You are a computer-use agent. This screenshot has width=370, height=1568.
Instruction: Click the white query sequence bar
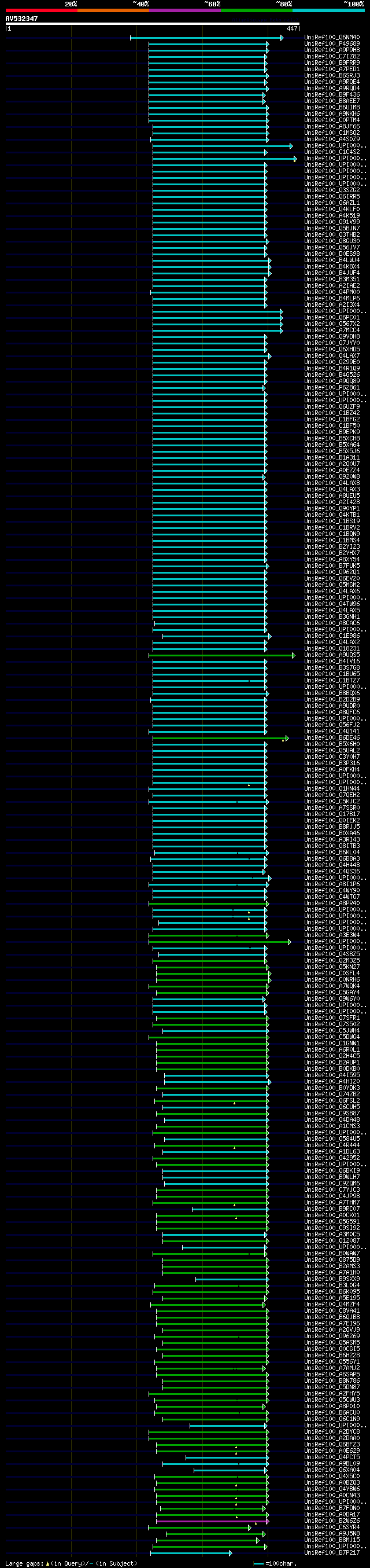tap(153, 24)
